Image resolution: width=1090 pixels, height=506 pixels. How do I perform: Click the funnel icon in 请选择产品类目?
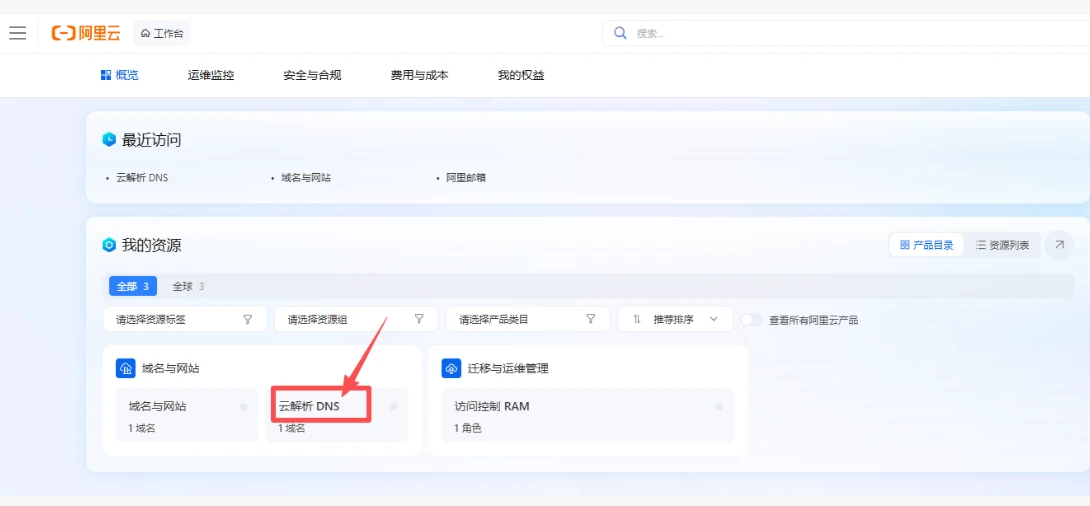[591, 320]
